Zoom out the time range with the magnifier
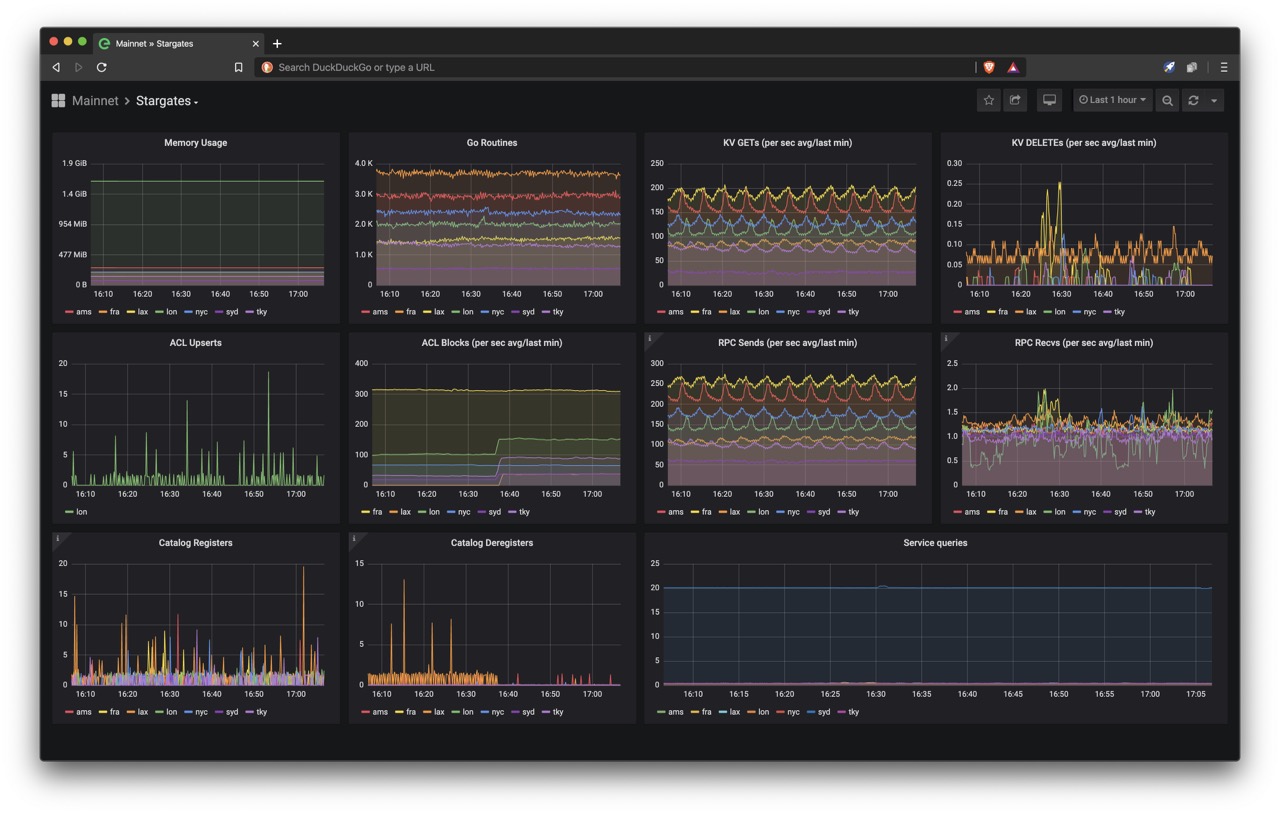The width and height of the screenshot is (1280, 814). pyautogui.click(x=1167, y=100)
